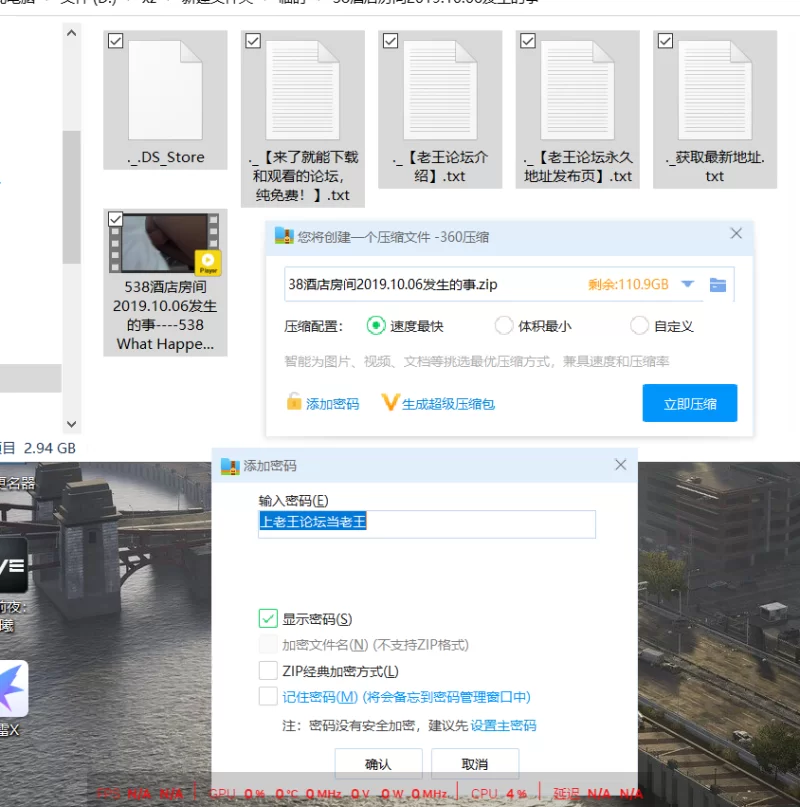This screenshot has height=807, width=800.
Task: Click the orange V super-compress icon
Action: (390, 402)
